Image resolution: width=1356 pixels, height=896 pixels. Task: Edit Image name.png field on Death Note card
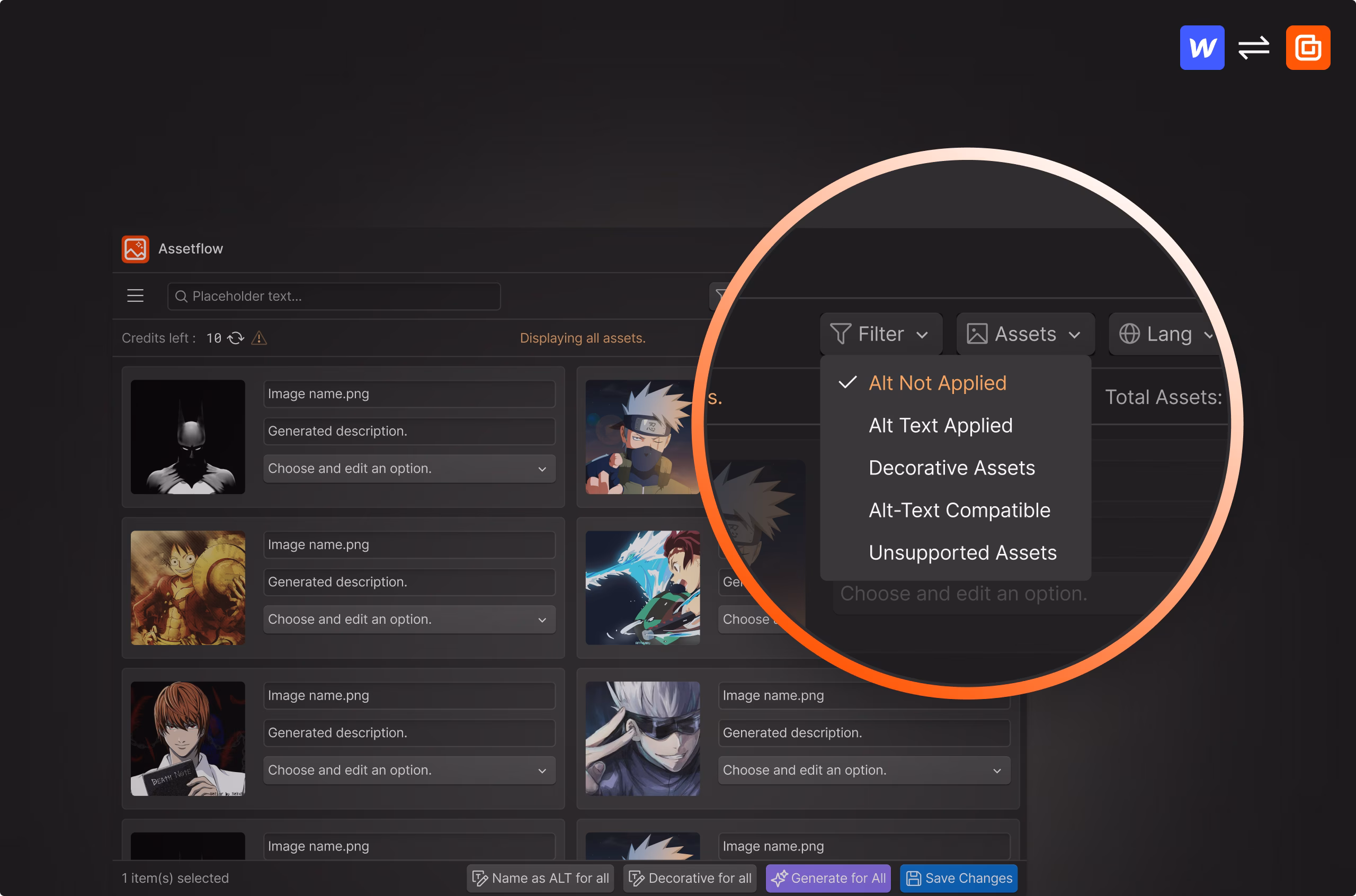[x=409, y=695]
